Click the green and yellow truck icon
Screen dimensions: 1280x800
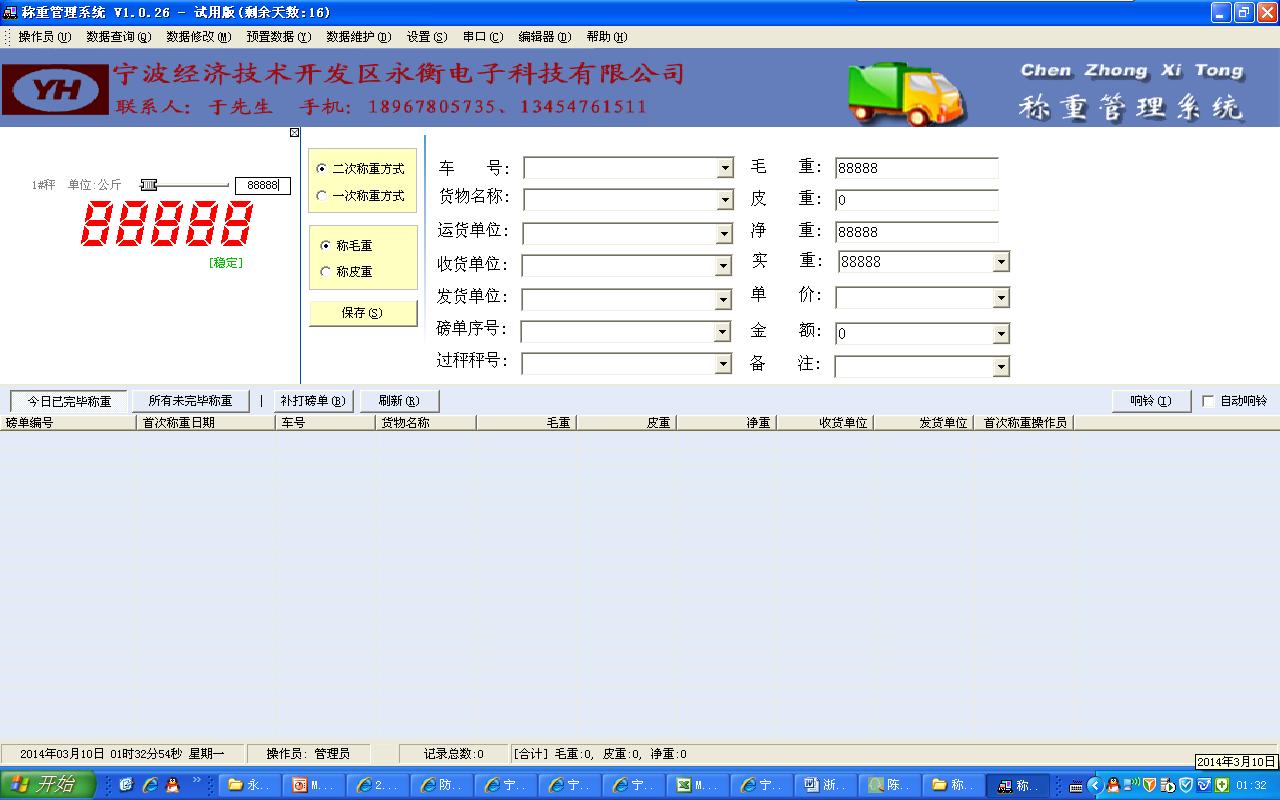click(x=906, y=92)
